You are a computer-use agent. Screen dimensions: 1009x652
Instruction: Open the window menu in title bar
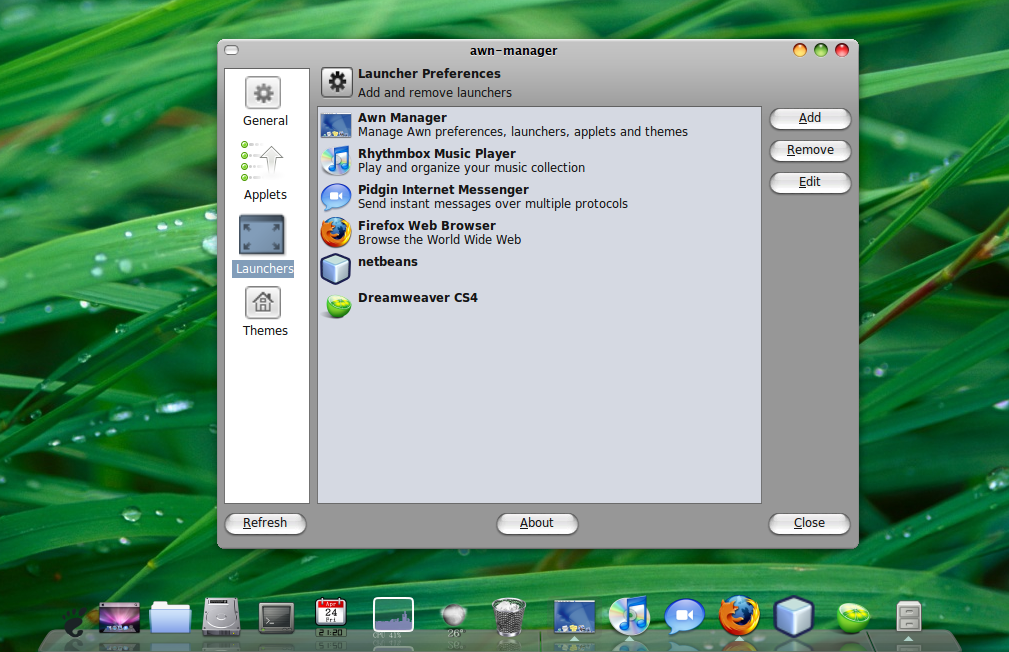(232, 50)
